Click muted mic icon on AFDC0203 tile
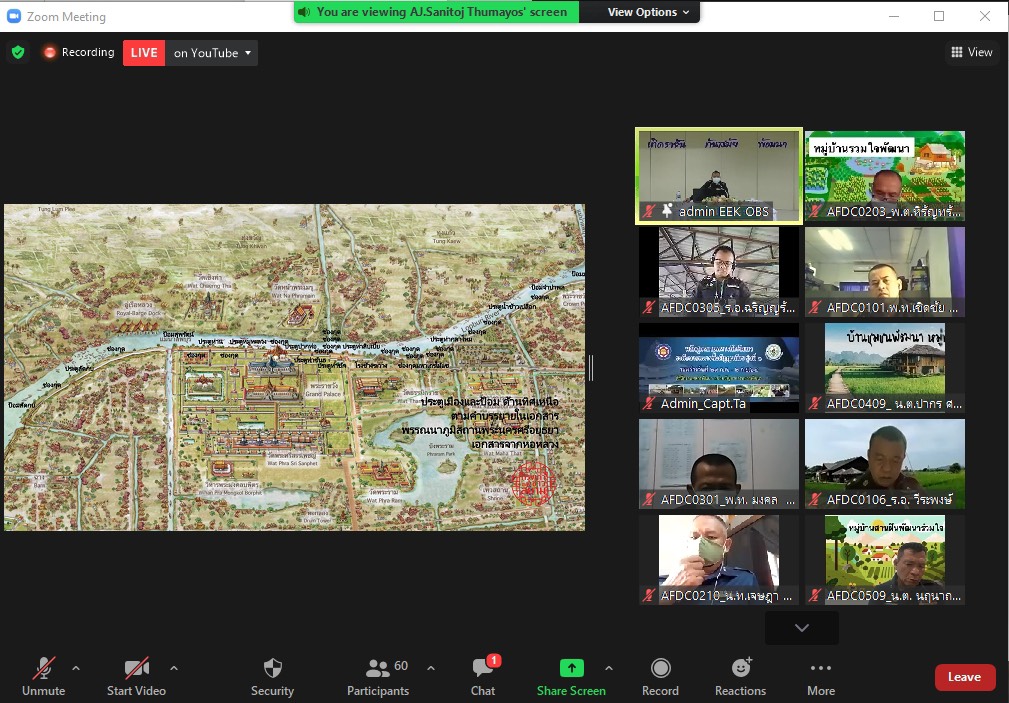The height and width of the screenshot is (703, 1009). [x=815, y=211]
